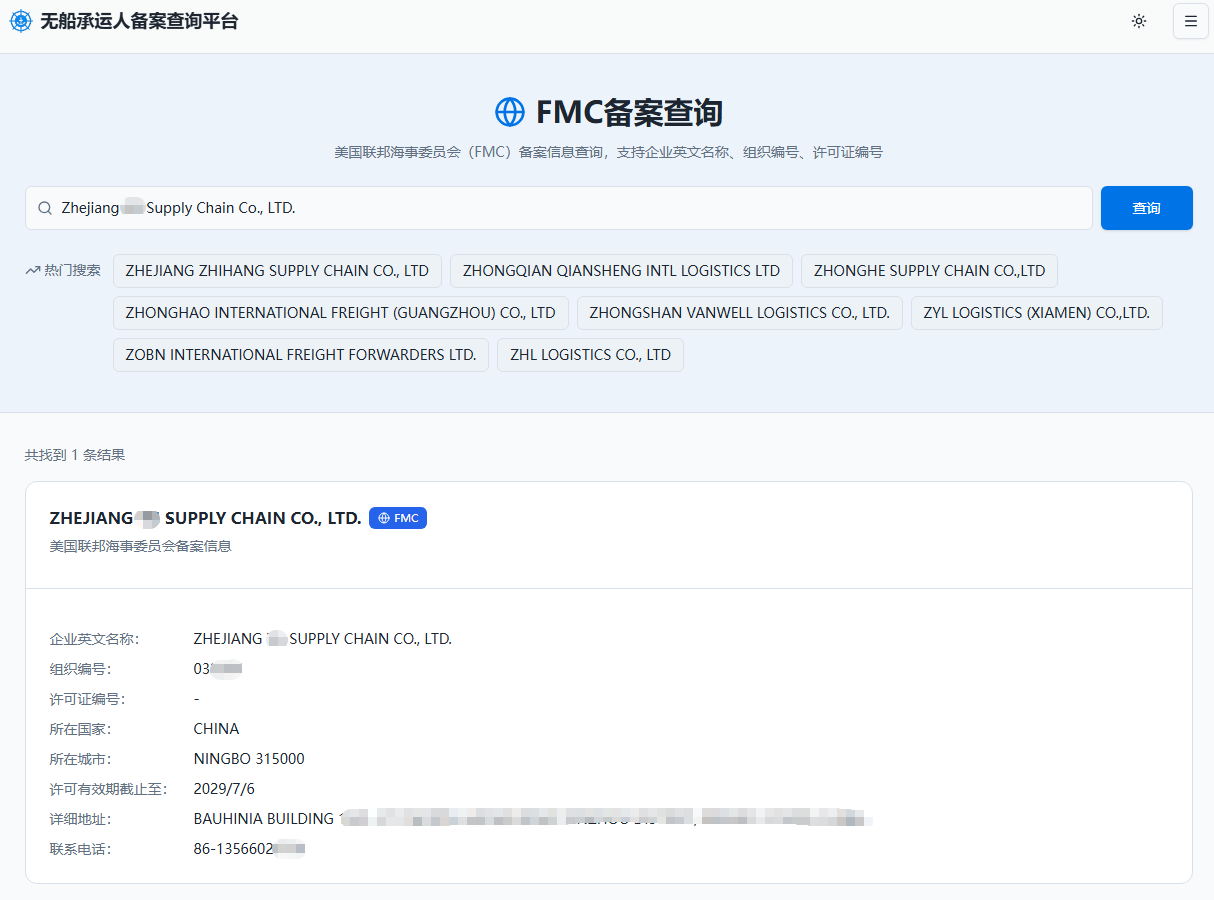Select ZHL LOGISTICS CO., LTD tag
Screen dimensions: 1214x900
(x=590, y=355)
